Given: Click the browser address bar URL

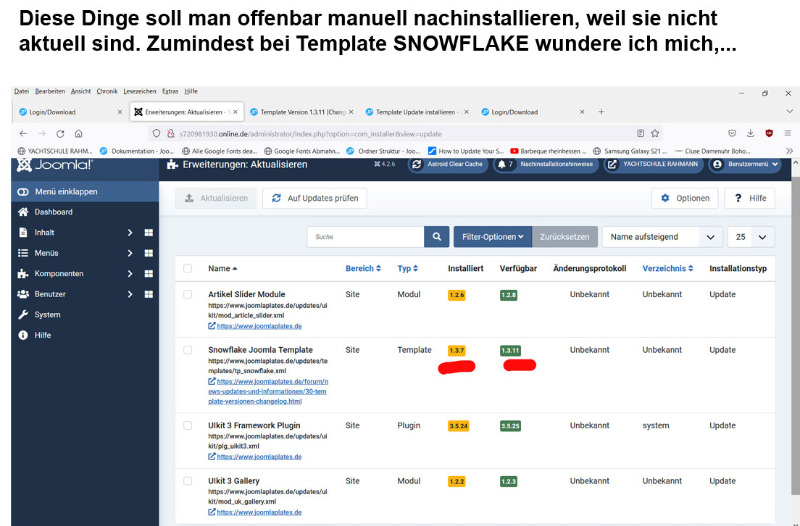Looking at the screenshot, I should click(x=310, y=134).
